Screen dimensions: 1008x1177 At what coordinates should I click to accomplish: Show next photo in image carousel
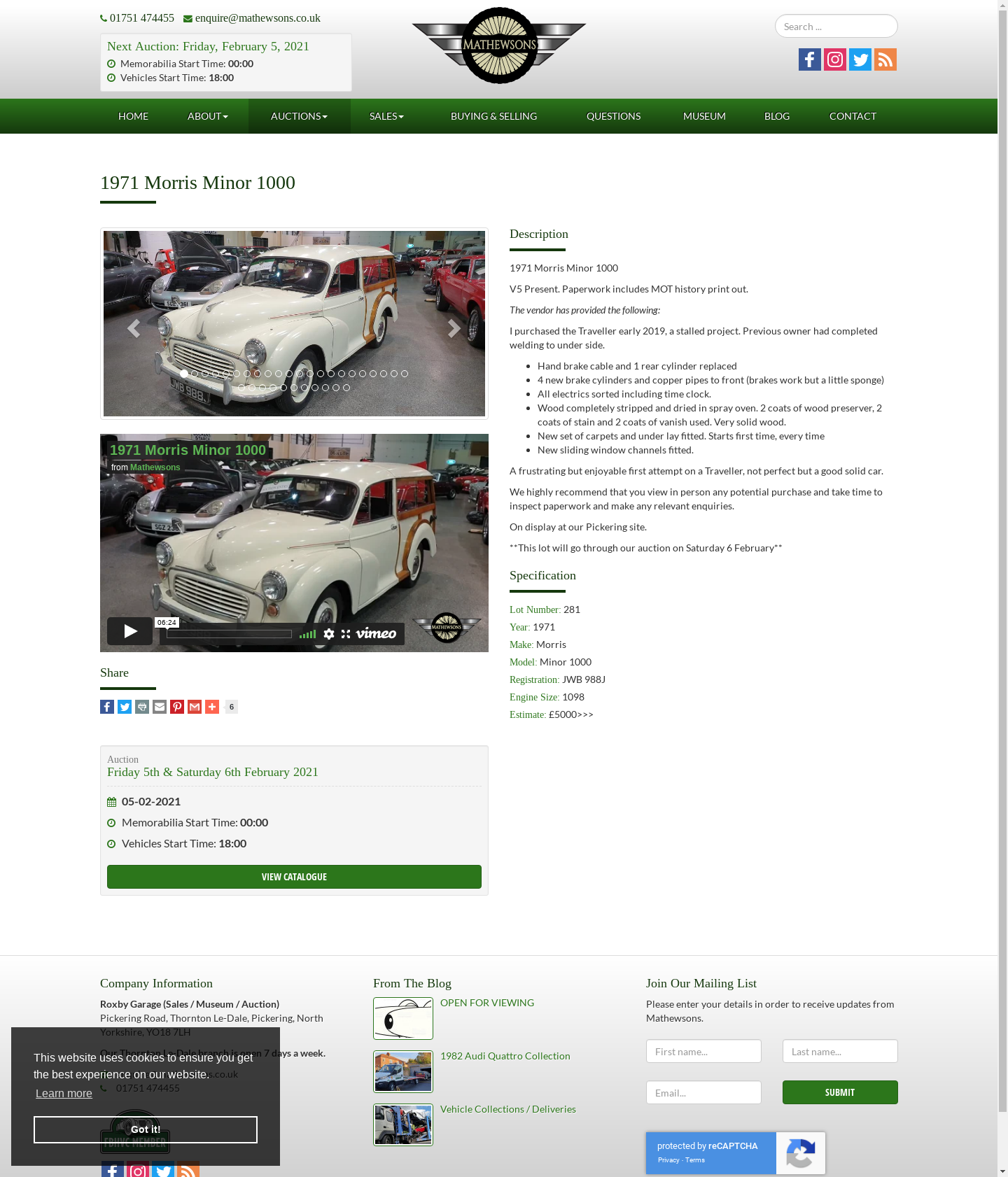click(454, 328)
